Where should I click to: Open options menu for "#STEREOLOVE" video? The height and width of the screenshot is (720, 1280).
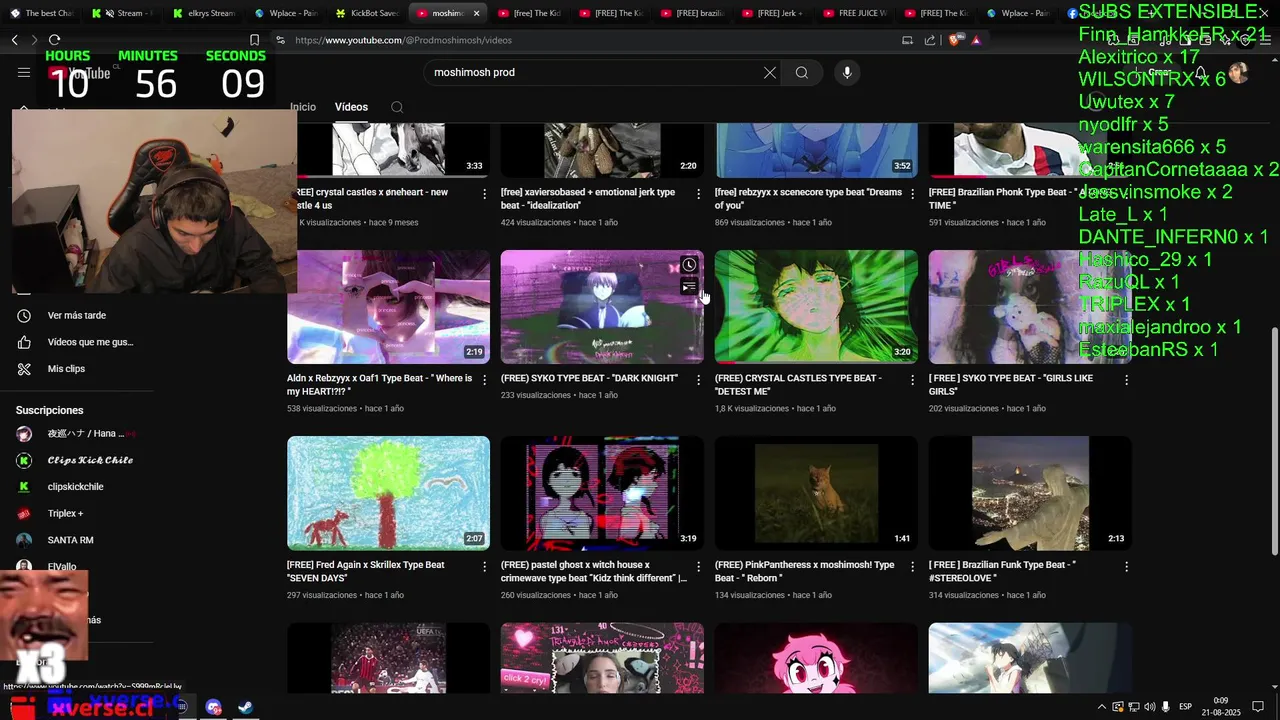pos(1127,566)
